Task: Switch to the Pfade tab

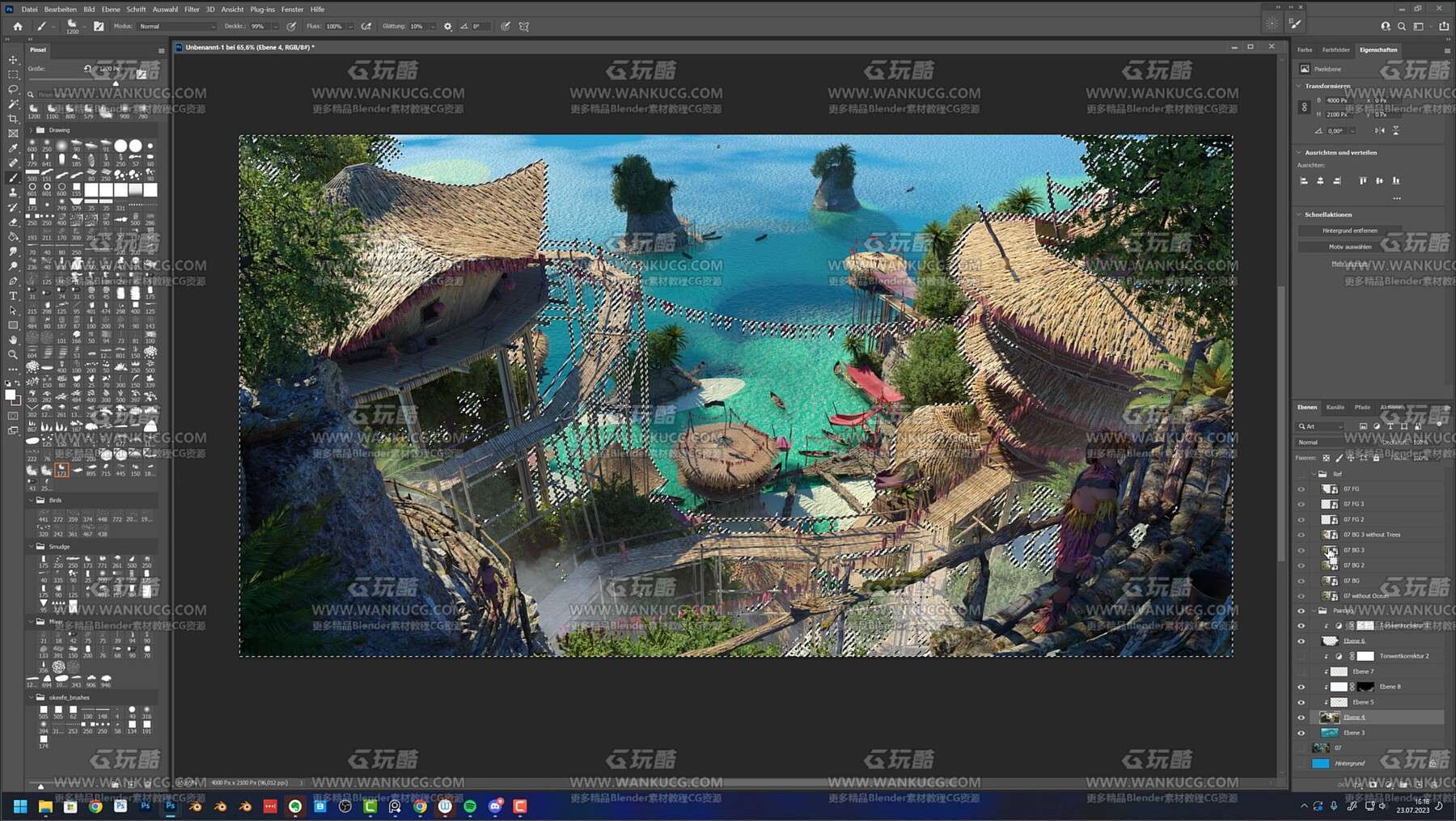Action: tap(1362, 407)
